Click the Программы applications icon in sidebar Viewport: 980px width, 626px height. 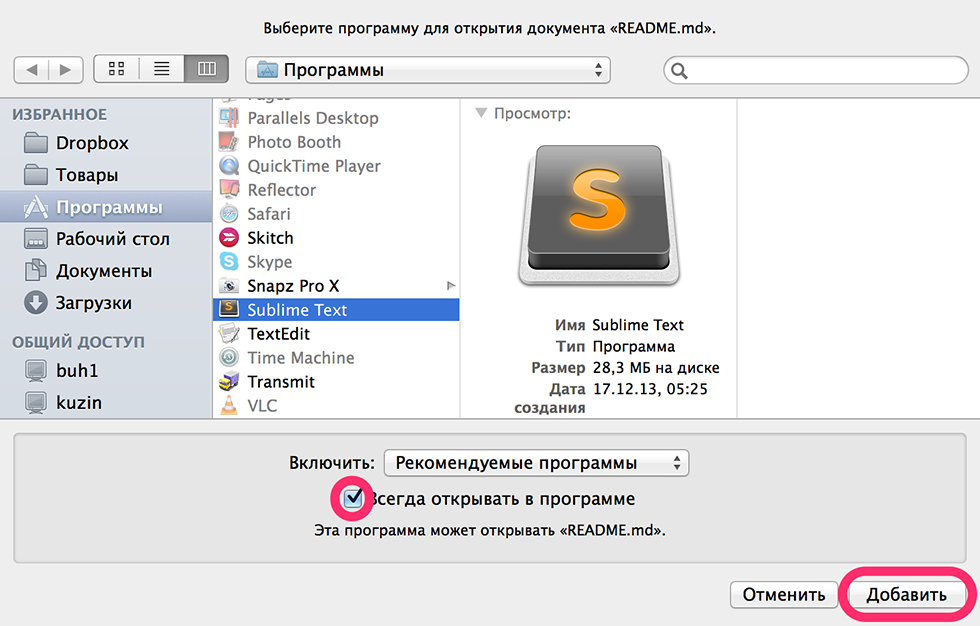[36, 207]
